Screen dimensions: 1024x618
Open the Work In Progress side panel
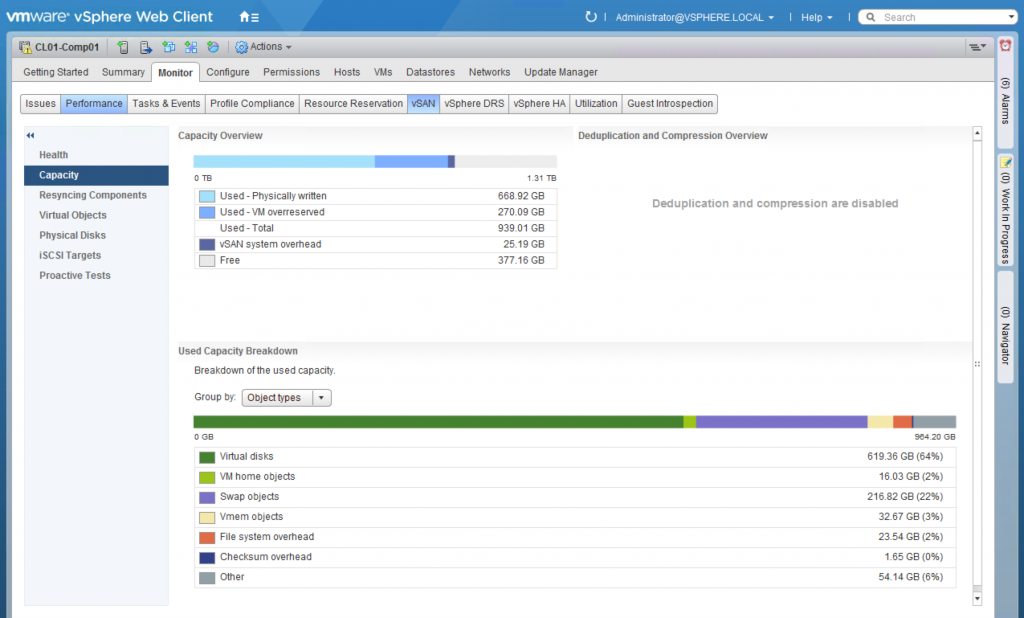(1006, 210)
